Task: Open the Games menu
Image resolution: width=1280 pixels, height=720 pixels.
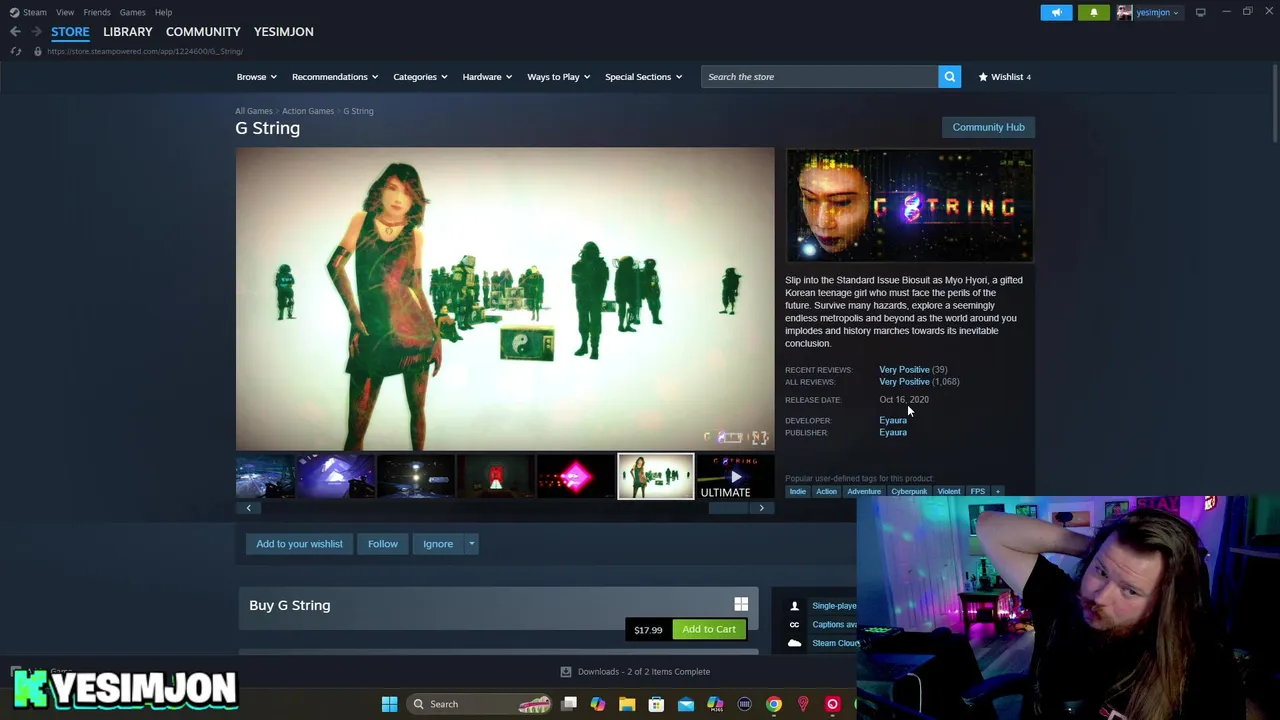Action: point(132,12)
